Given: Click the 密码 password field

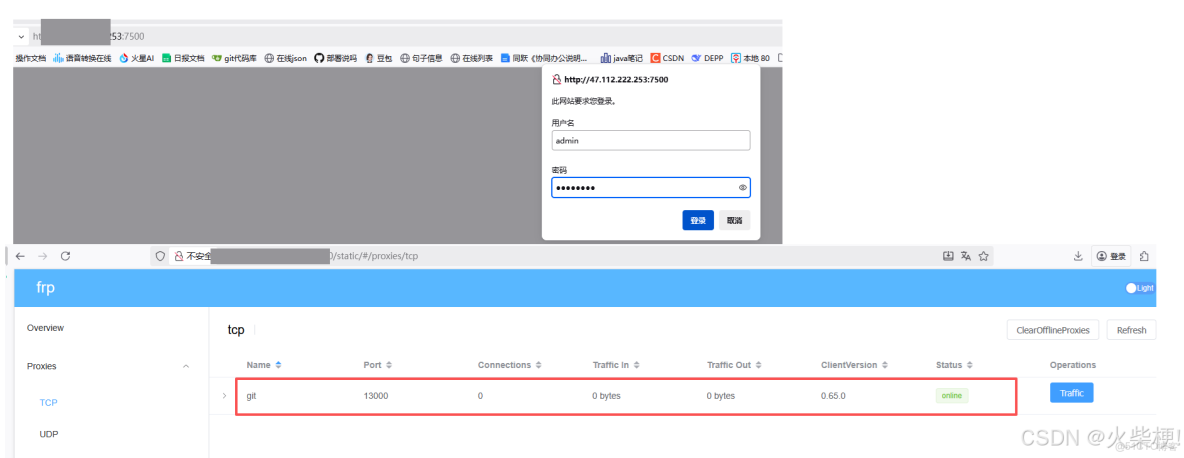Looking at the screenshot, I should pos(651,187).
